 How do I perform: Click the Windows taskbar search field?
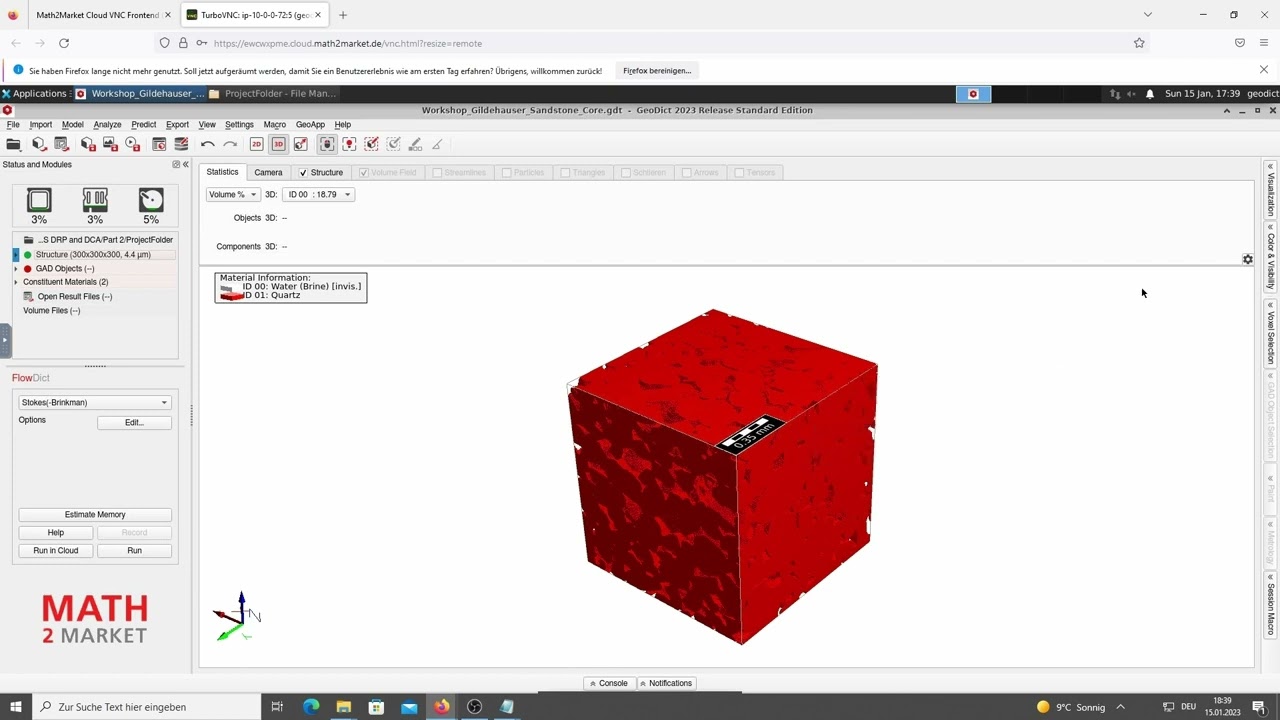[x=146, y=707]
